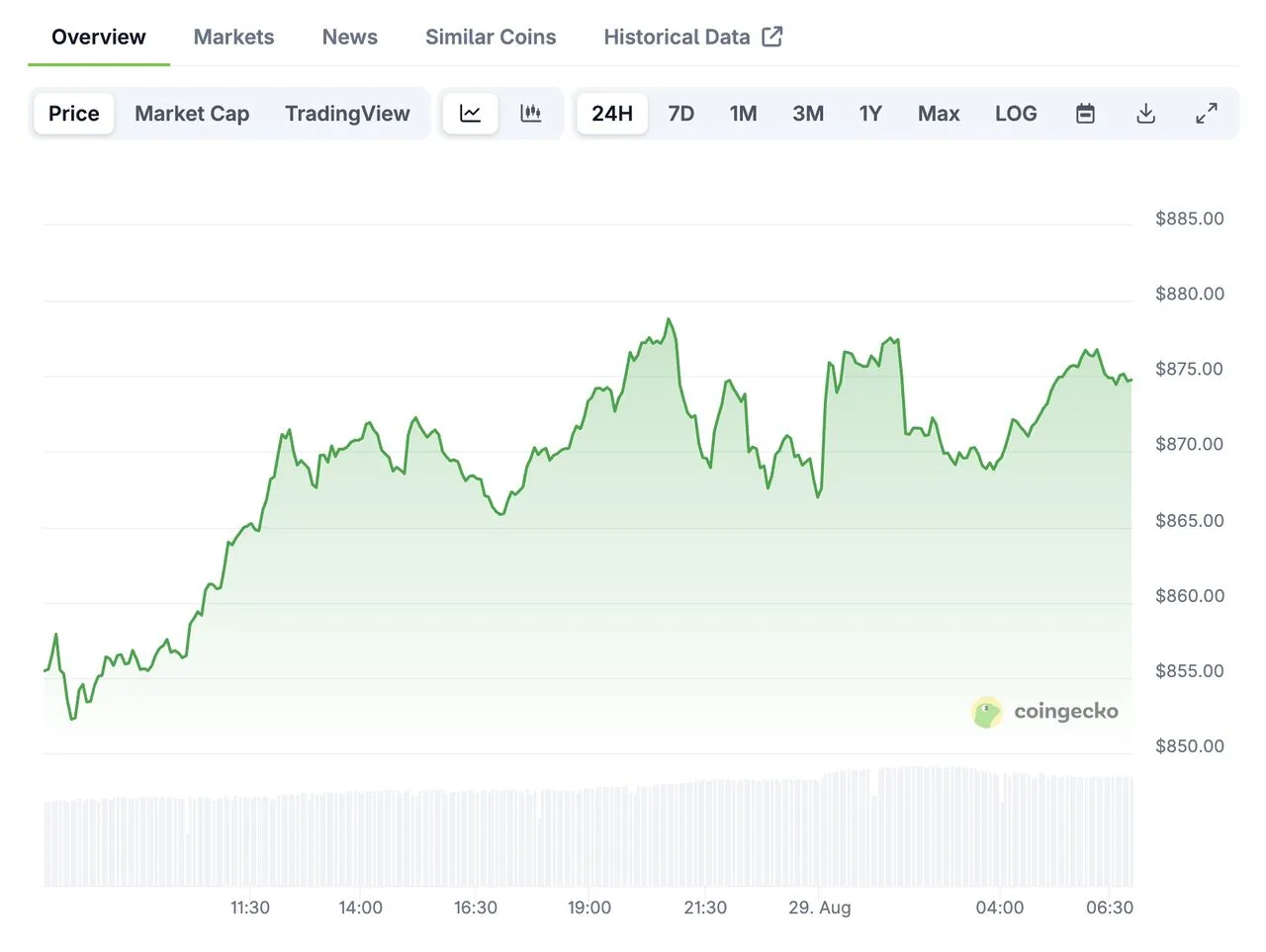
Task: Select the Price chart mode
Action: [x=74, y=114]
